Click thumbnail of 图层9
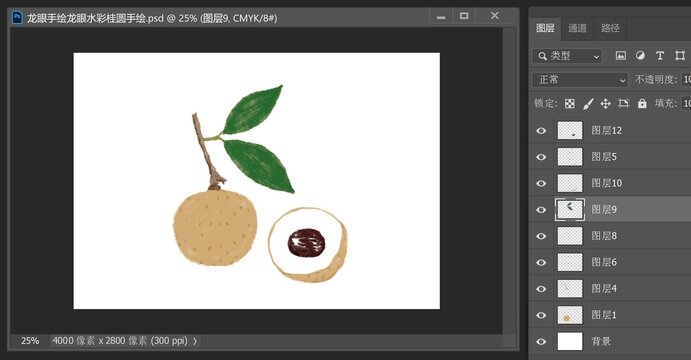The image size is (691, 360). pos(570,210)
